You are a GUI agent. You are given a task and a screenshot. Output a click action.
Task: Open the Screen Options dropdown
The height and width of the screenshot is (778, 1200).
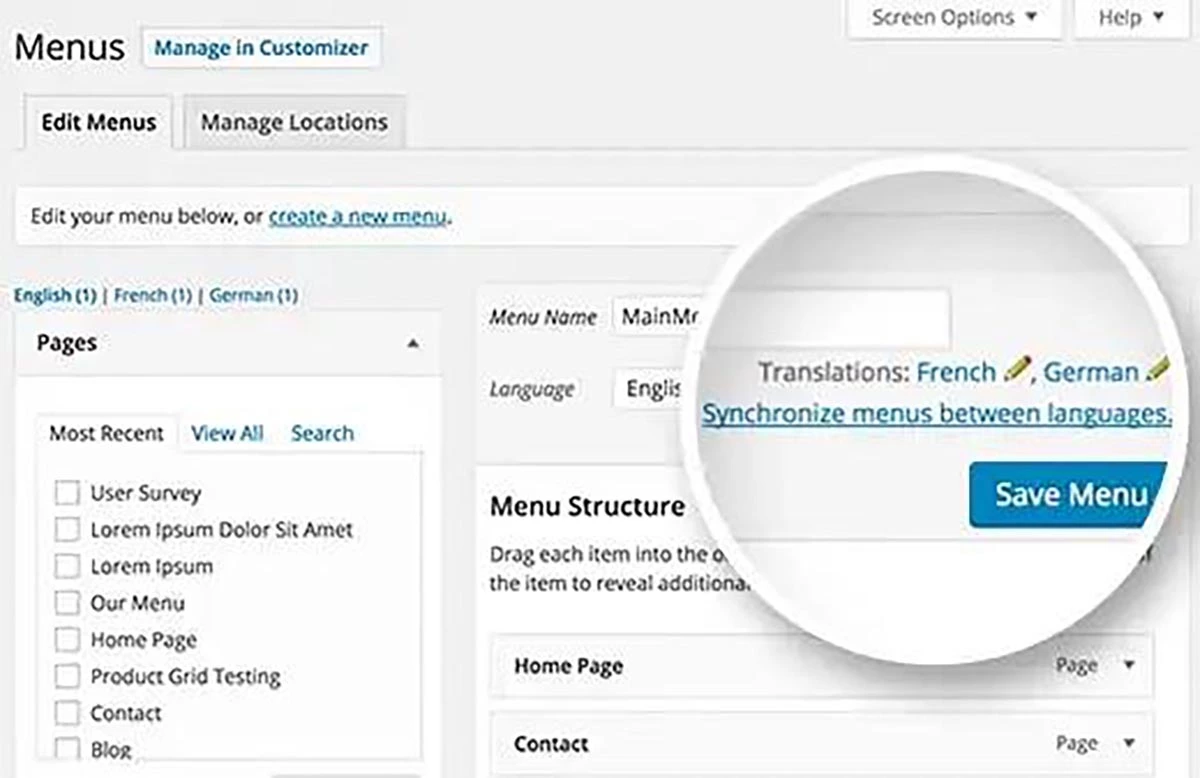(954, 18)
